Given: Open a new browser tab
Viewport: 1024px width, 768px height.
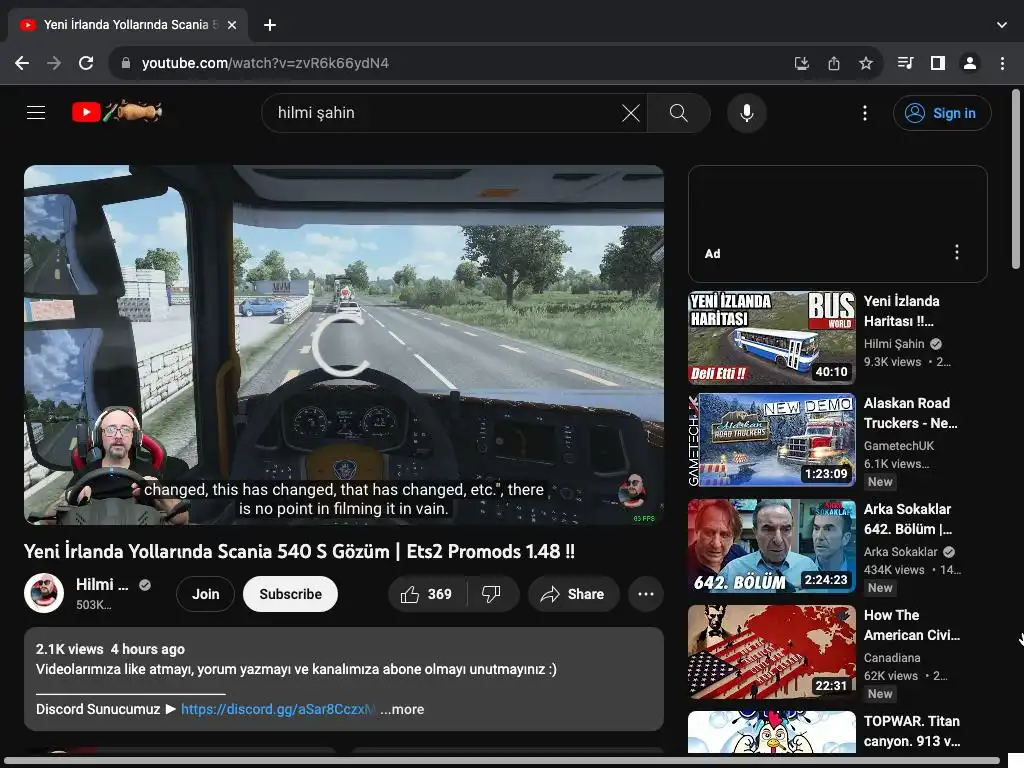Looking at the screenshot, I should [x=270, y=25].
